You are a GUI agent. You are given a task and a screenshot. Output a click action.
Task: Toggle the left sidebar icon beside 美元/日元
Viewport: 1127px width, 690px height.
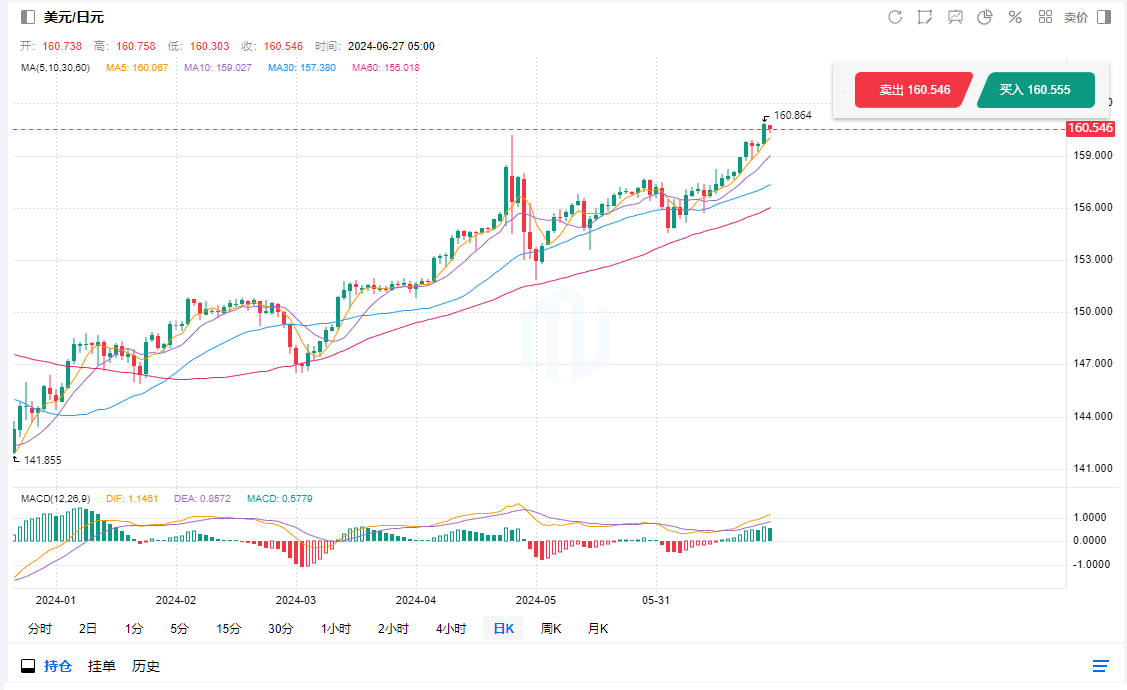(x=28, y=17)
